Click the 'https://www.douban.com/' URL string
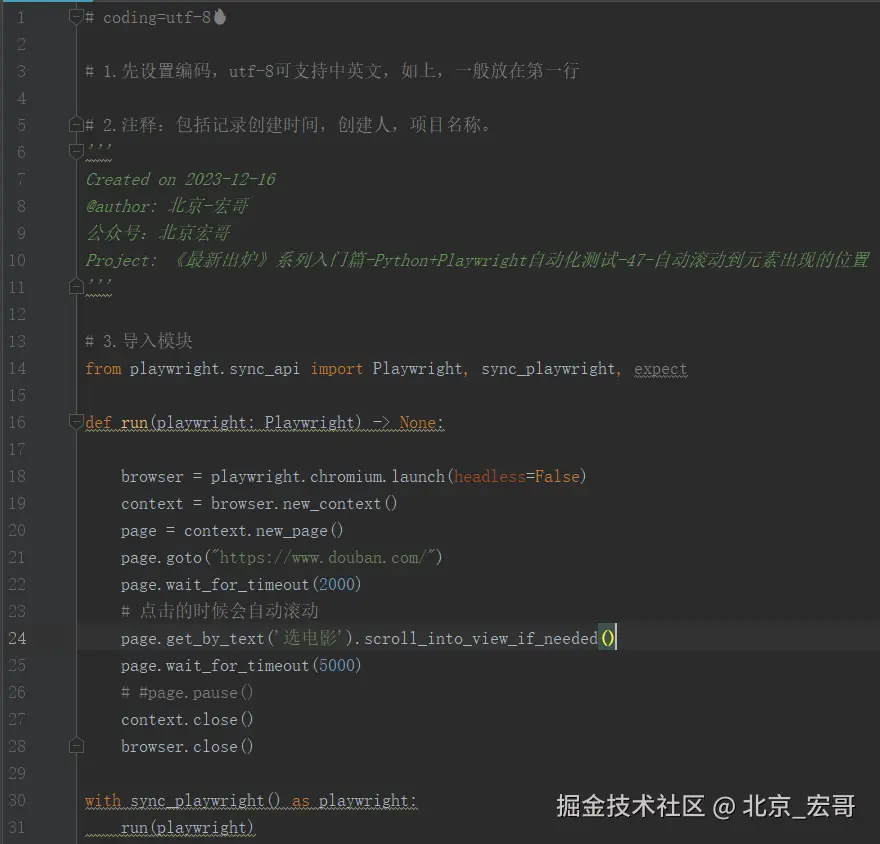Viewport: 880px width, 844px height. click(323, 557)
